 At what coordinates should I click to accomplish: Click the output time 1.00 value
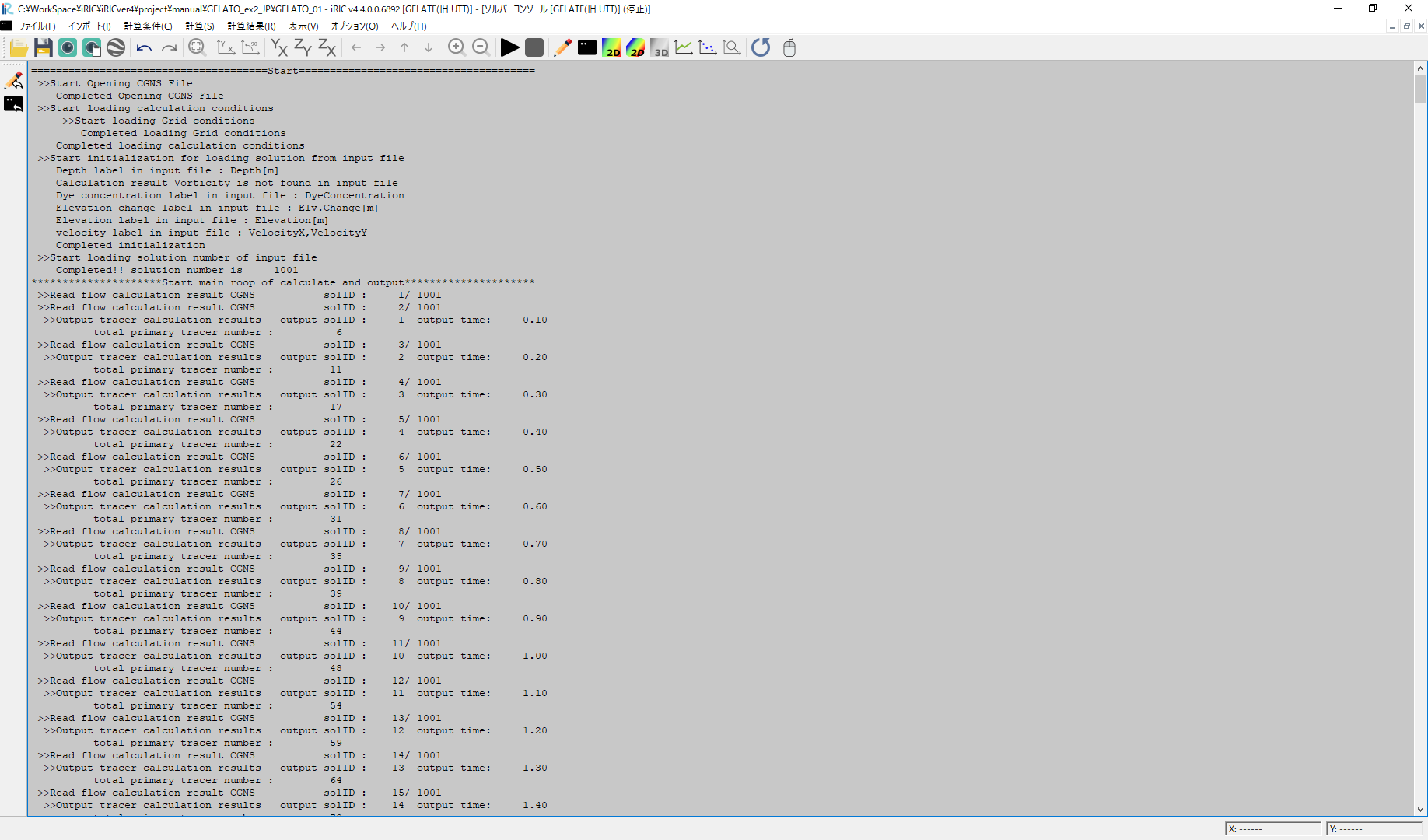(535, 656)
